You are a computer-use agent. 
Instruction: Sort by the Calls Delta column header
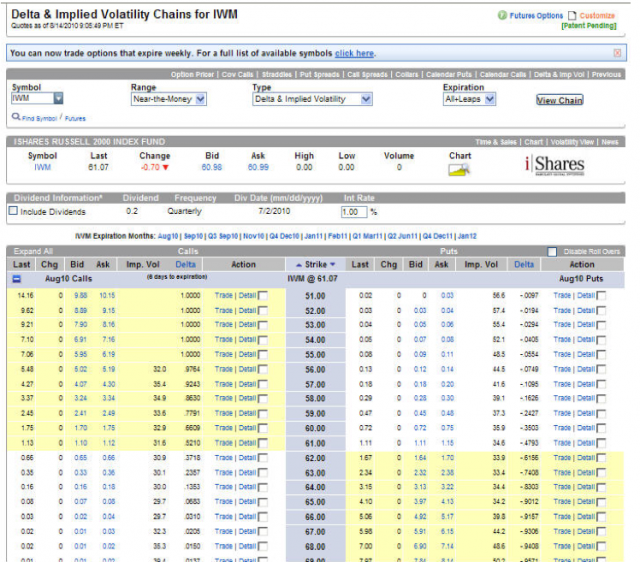tap(185, 265)
